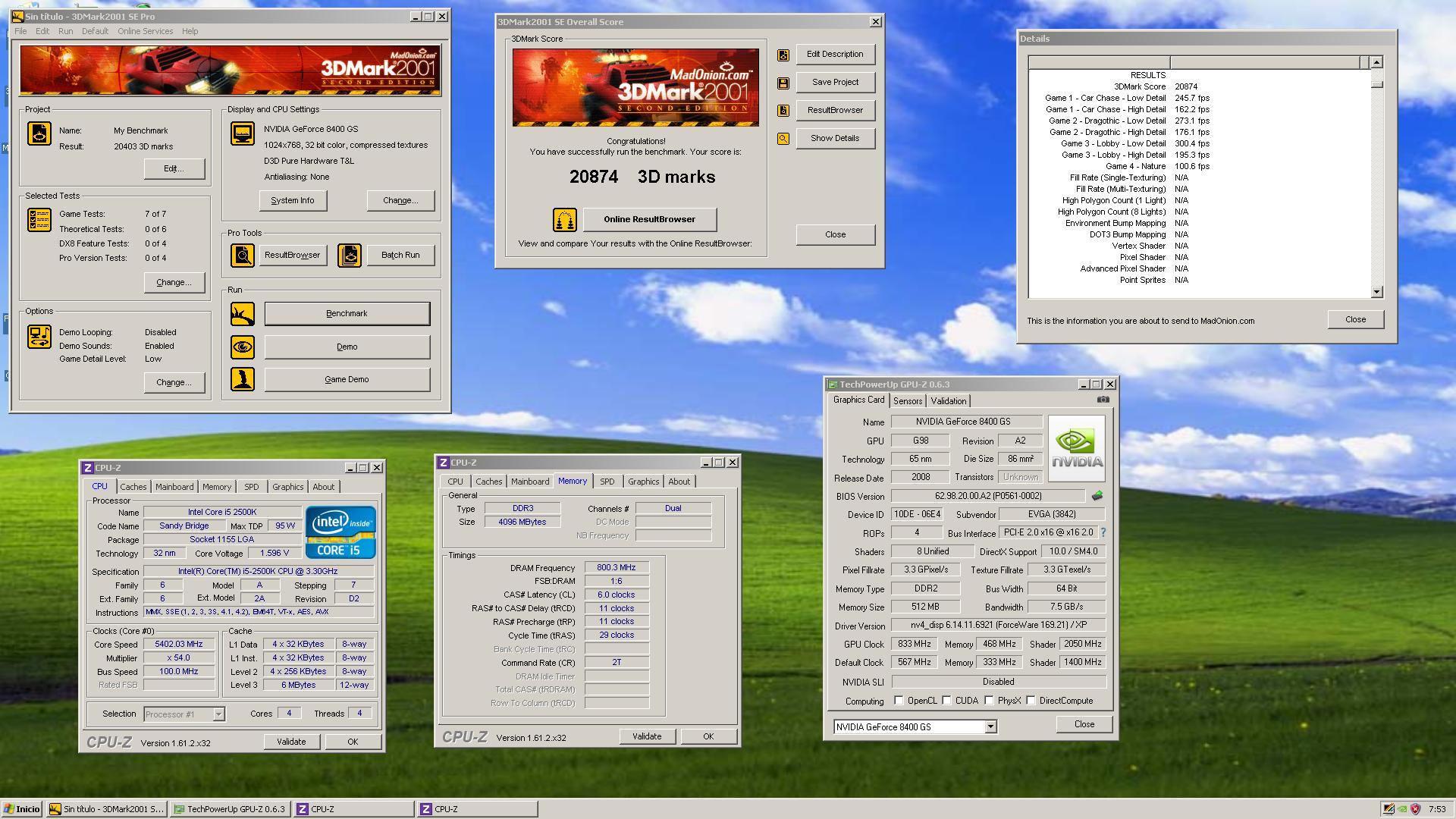Click the TechPowerUp GPU-Z taskbar button
Viewport: 1456px width, 819px height.
pos(230,809)
